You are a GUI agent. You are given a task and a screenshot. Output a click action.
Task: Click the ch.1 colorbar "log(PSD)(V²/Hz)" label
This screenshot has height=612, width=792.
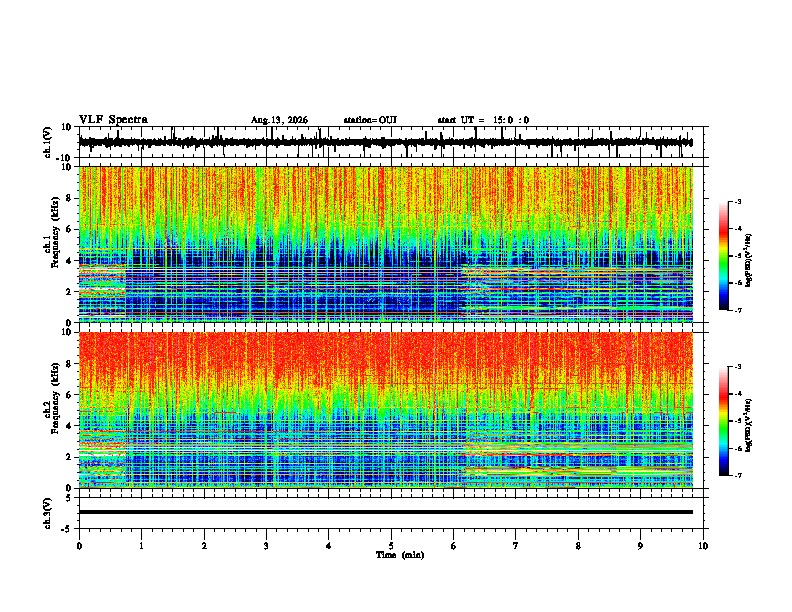(749, 261)
